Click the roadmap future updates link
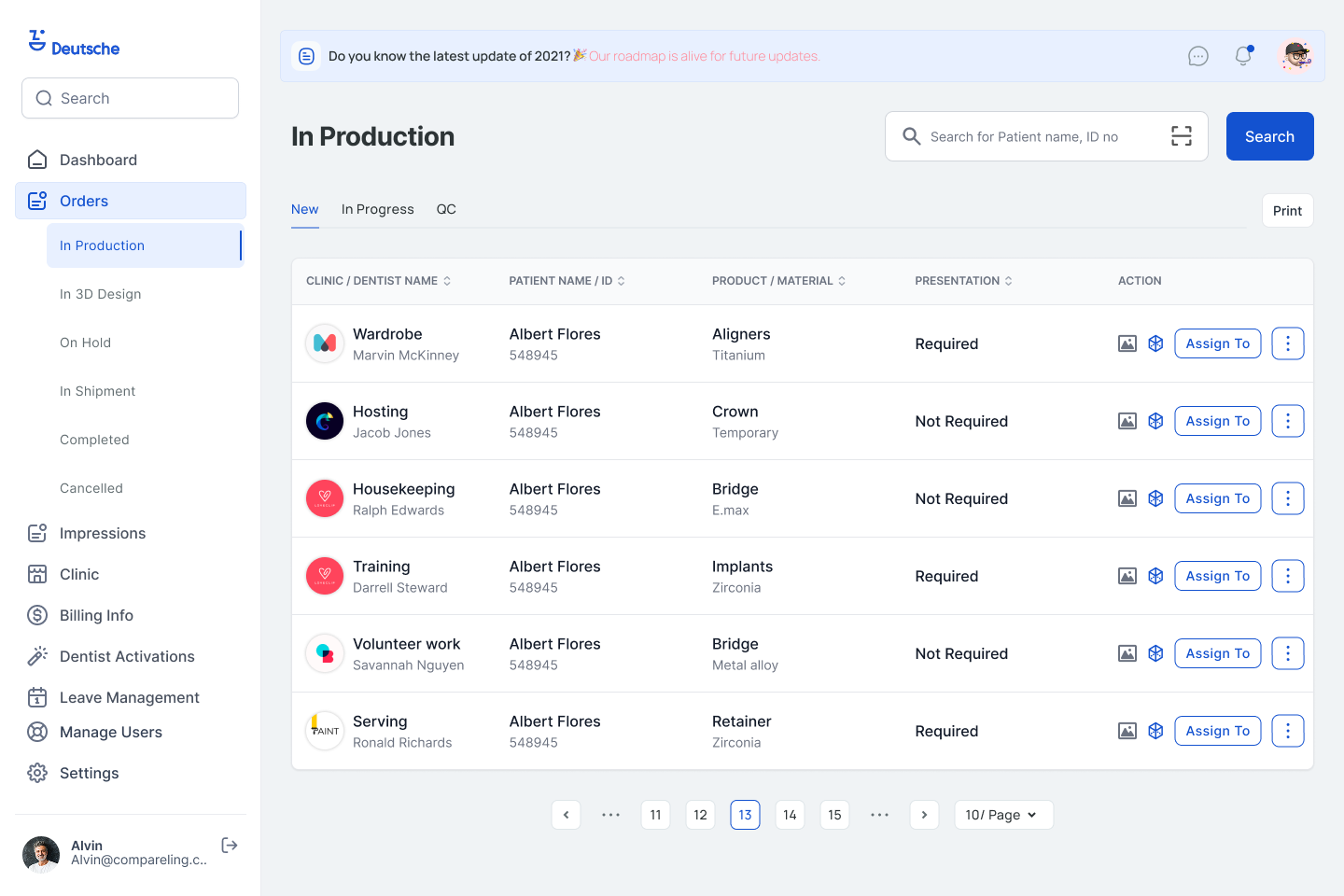Screen dimensions: 1344x896 pos(705,56)
